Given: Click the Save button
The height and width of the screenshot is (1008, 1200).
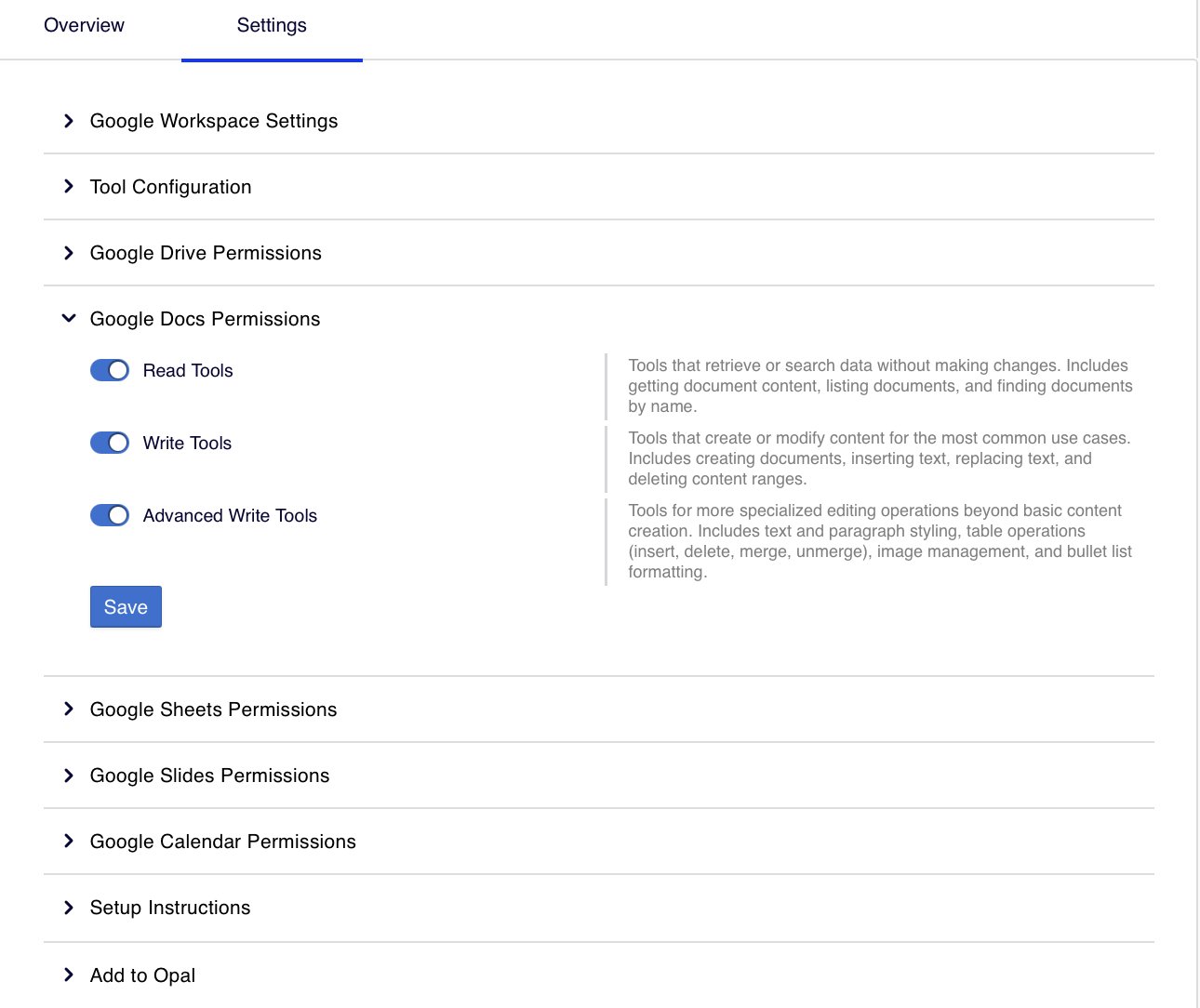Looking at the screenshot, I should (126, 607).
